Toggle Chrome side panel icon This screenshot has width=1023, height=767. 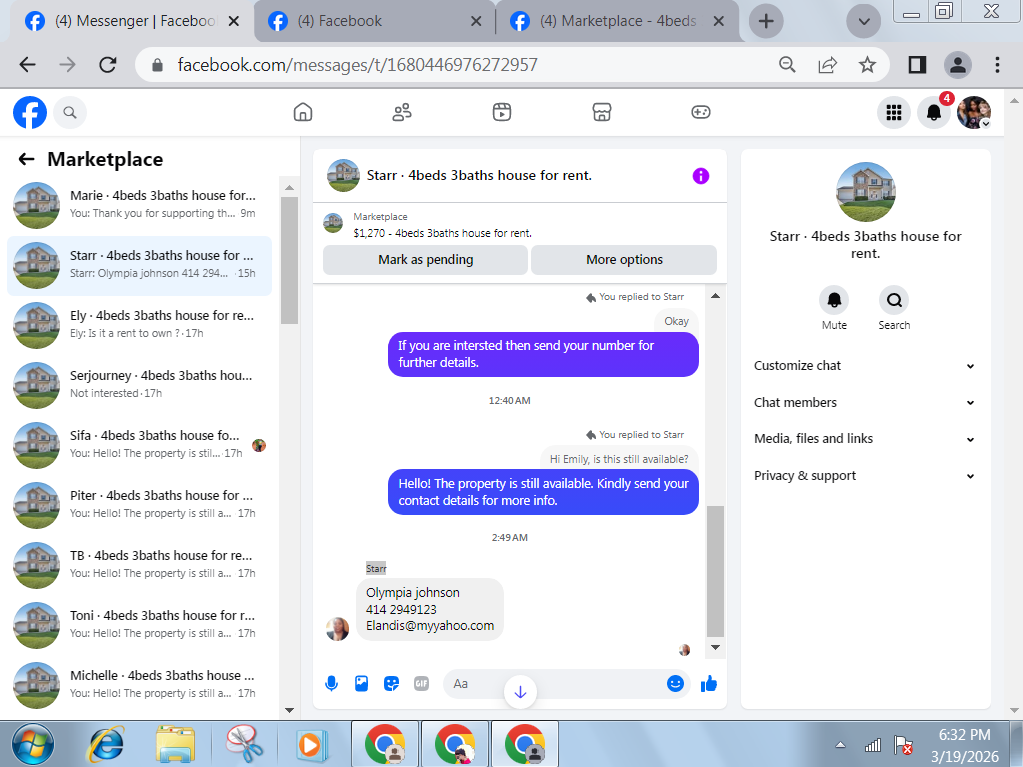click(x=917, y=65)
